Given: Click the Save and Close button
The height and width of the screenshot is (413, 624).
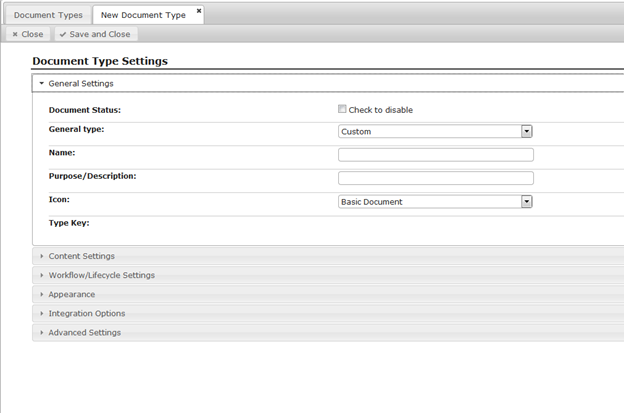Looking at the screenshot, I should pos(96,34).
